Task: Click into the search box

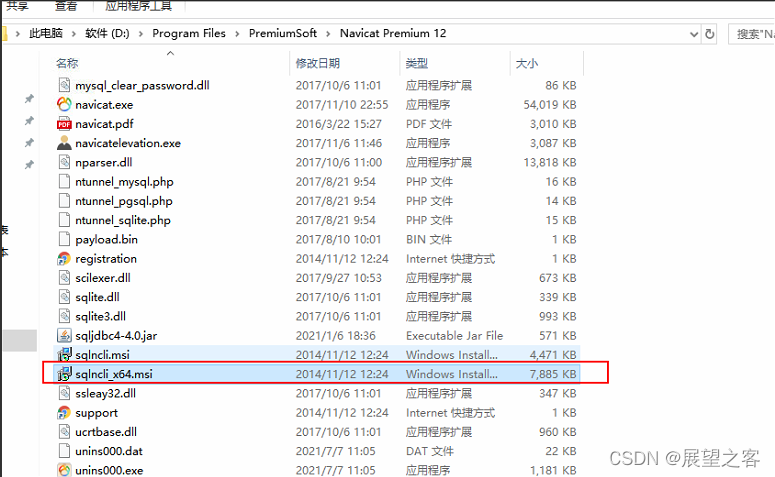Action: tap(751, 34)
